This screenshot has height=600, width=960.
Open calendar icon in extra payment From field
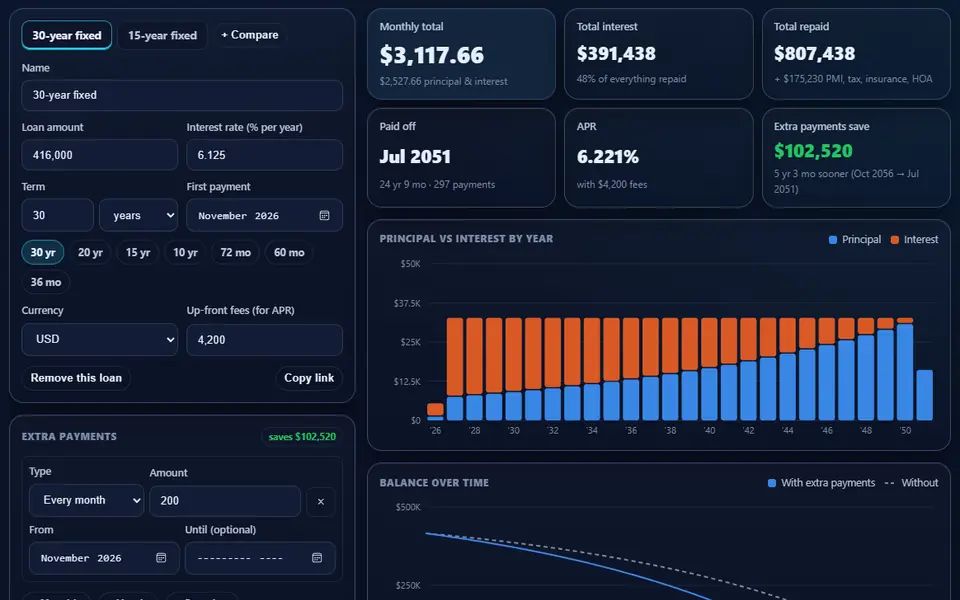[161, 558]
